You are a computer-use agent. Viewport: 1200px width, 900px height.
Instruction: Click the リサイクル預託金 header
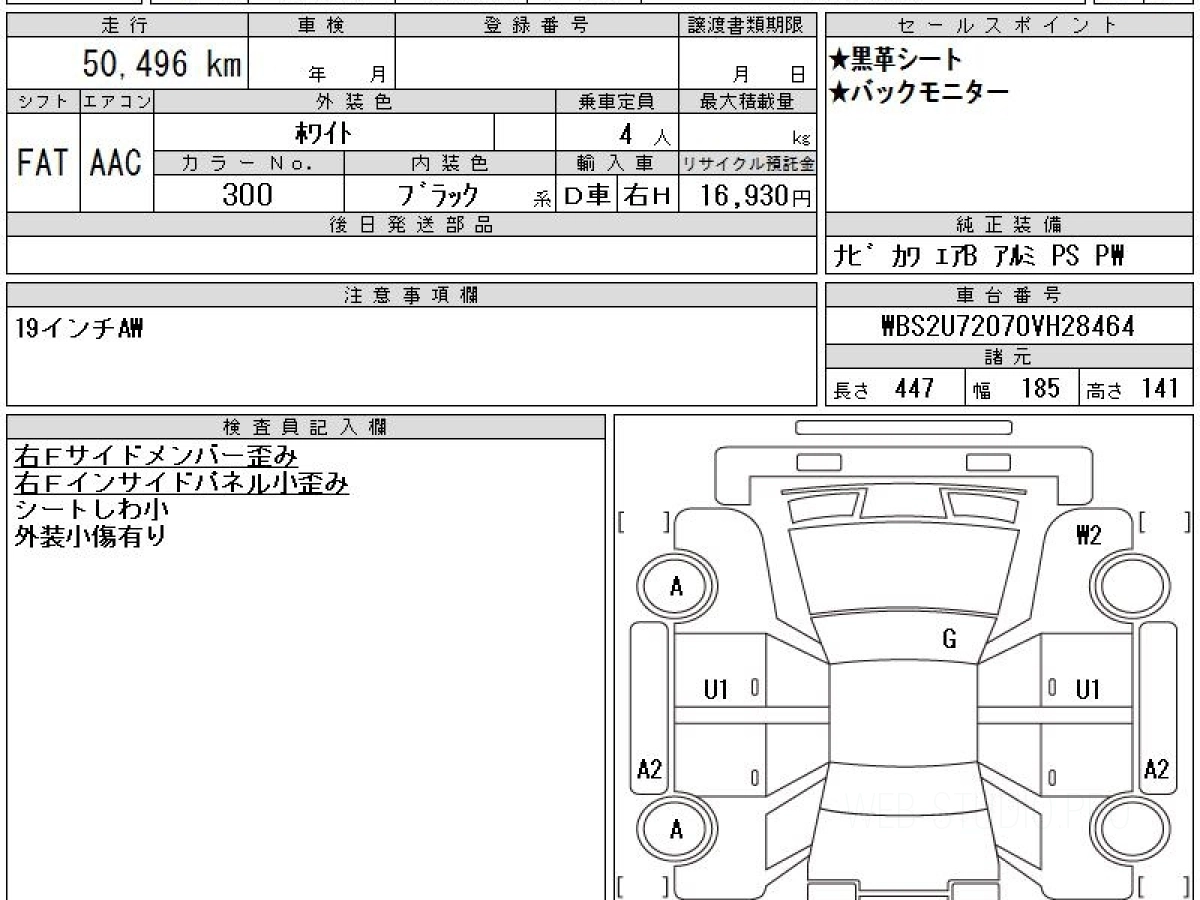[748, 163]
